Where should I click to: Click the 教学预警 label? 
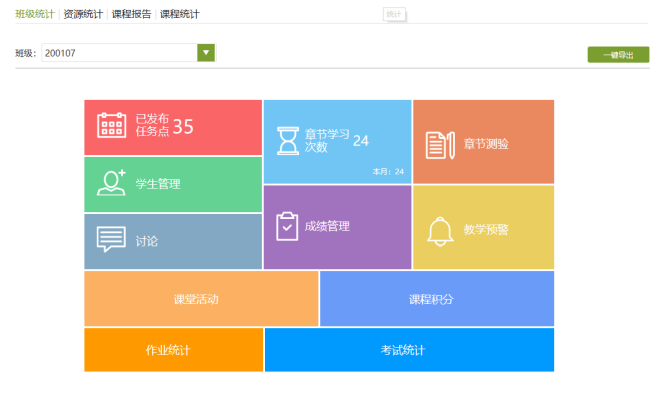coord(486,230)
